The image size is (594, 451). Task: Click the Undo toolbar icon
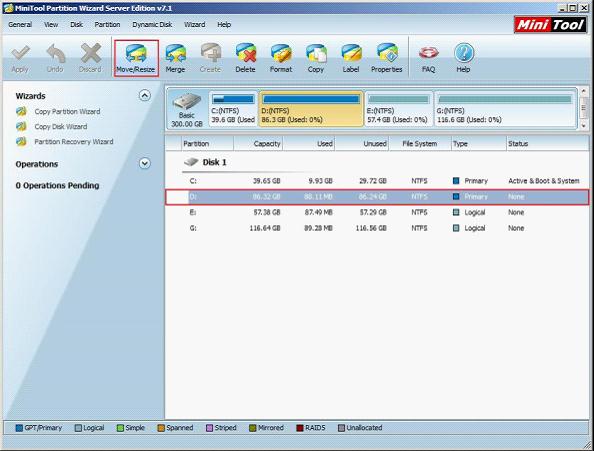click(55, 53)
